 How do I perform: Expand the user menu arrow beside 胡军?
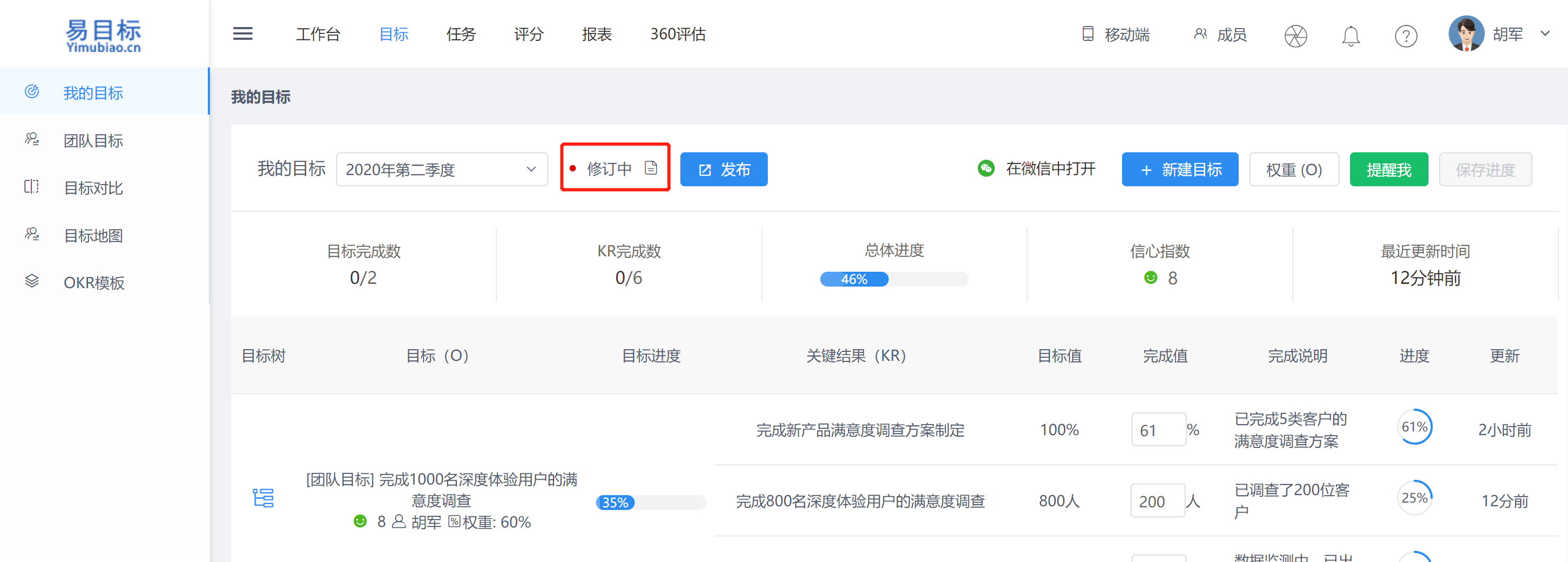pos(1545,33)
